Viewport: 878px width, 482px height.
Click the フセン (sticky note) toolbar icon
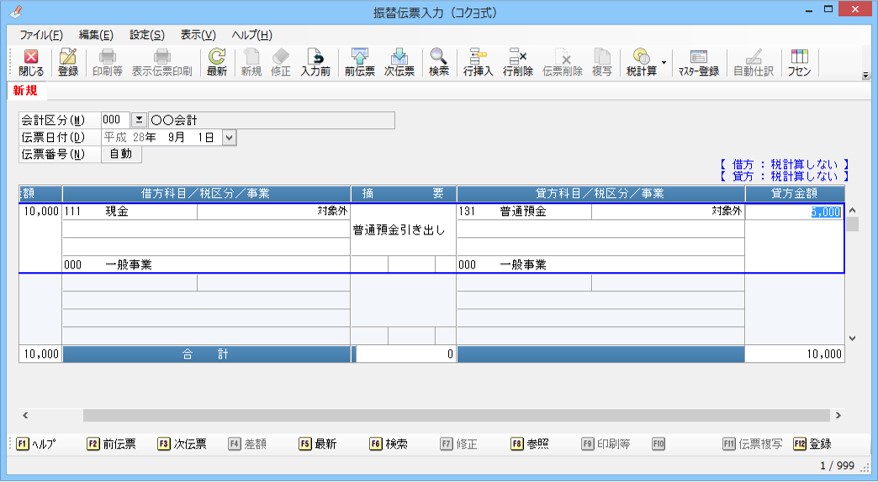coord(799,63)
